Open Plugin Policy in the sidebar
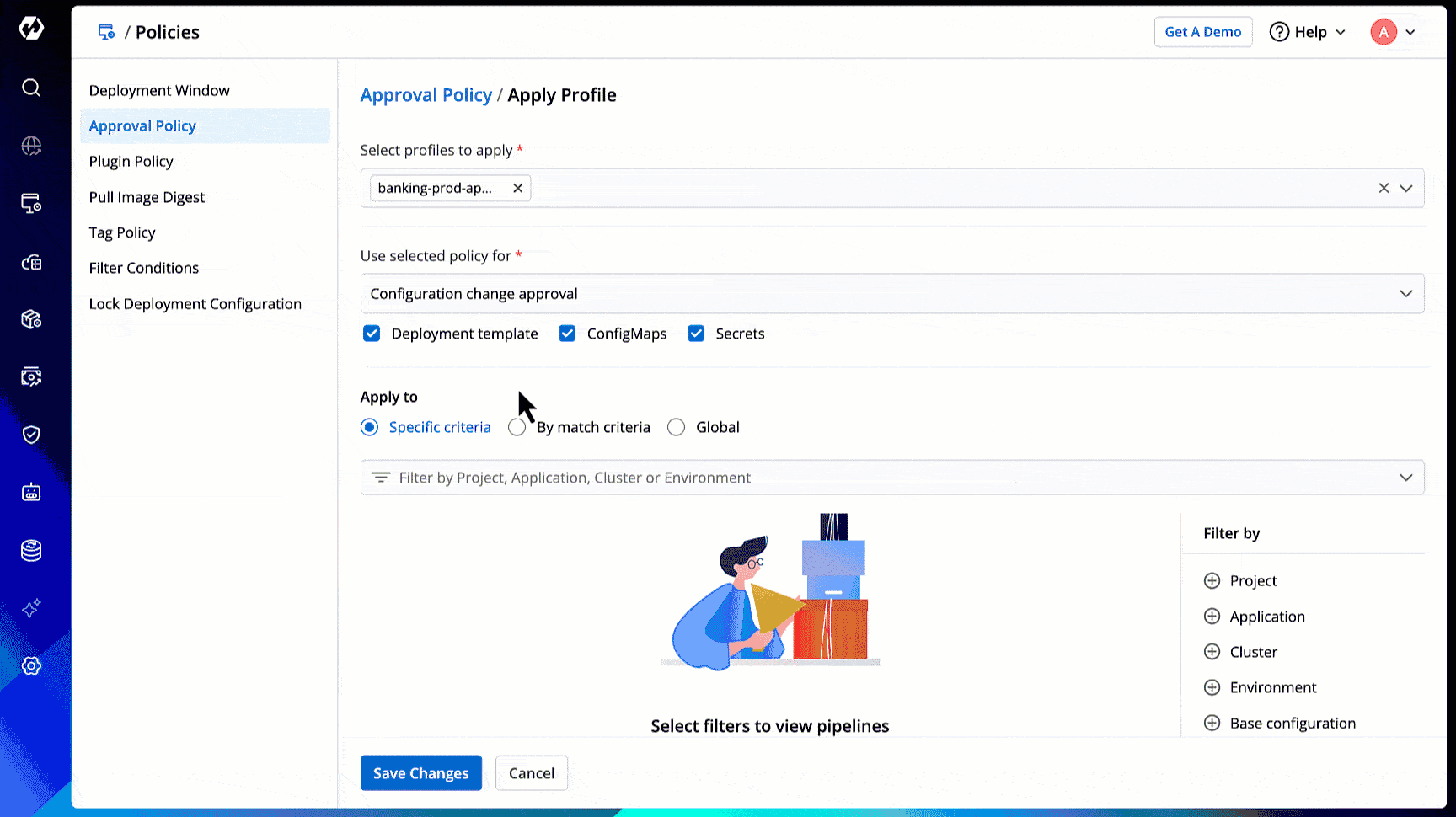 [x=131, y=162]
